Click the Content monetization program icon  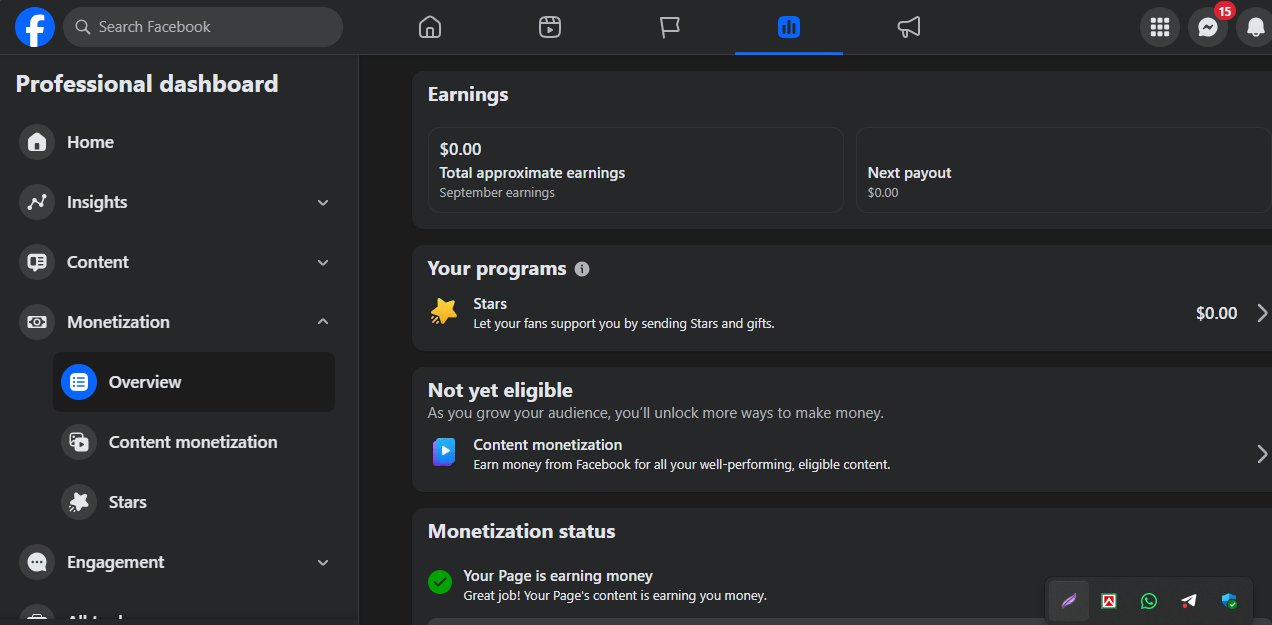click(x=444, y=453)
